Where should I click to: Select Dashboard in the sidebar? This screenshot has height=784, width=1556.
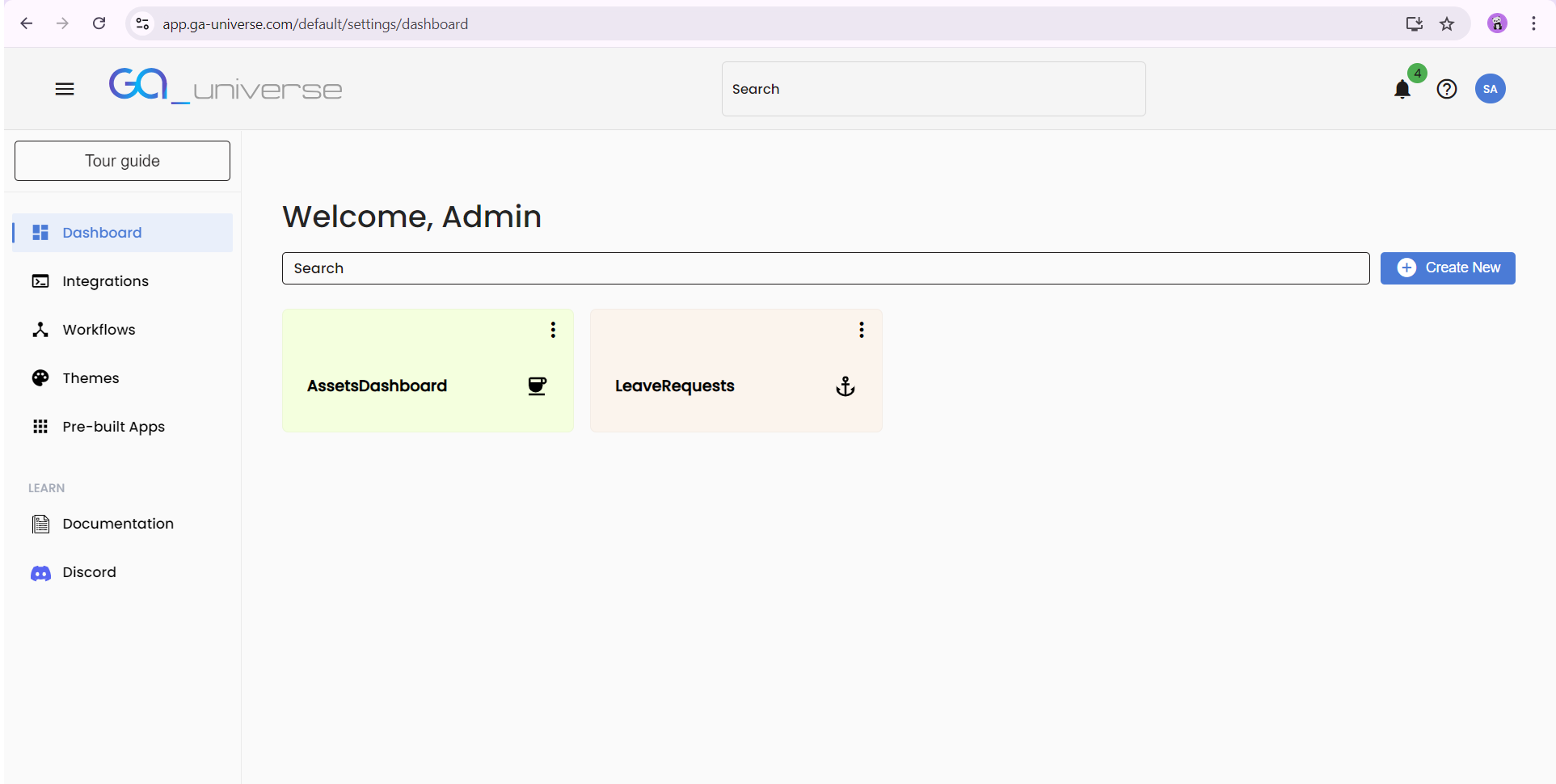tap(123, 233)
